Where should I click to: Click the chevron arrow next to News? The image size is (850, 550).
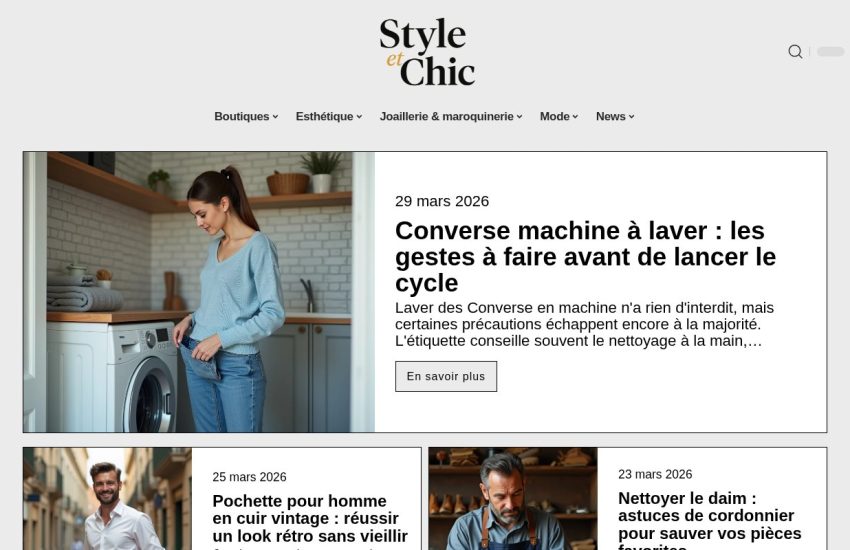coord(632,117)
